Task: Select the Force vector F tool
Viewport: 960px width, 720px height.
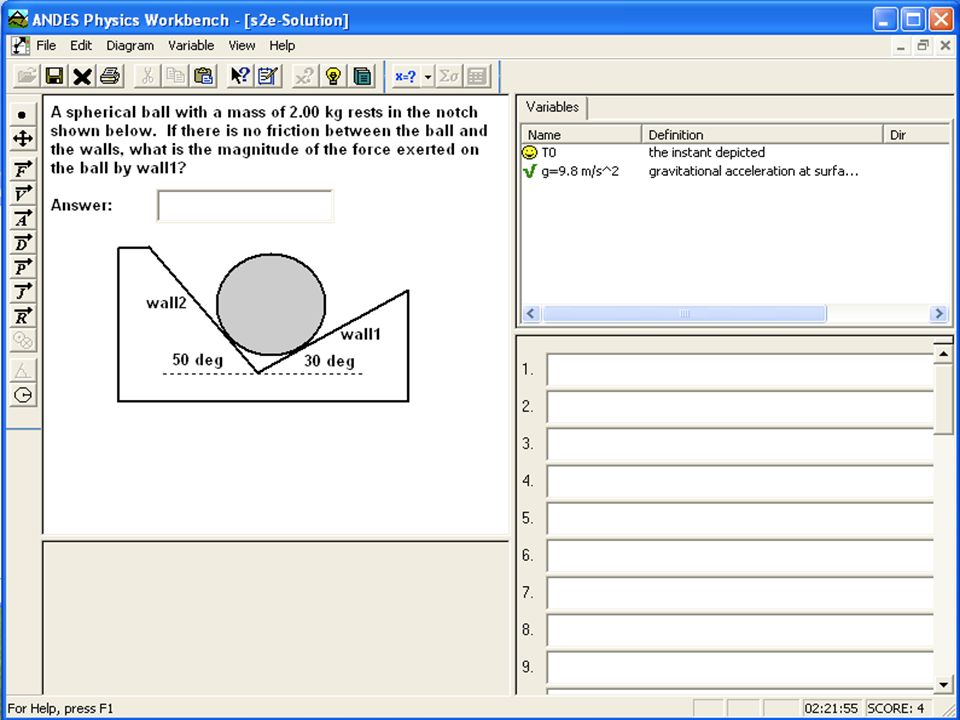Action: click(23, 170)
